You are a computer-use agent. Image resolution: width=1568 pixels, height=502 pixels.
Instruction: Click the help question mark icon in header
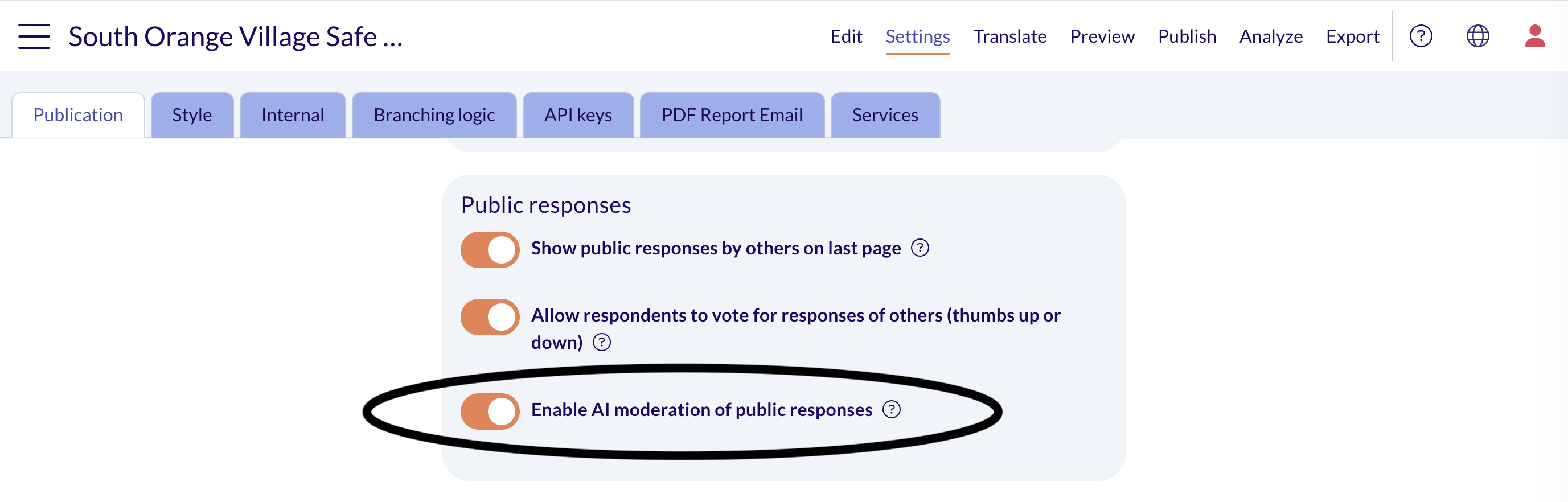pos(1421,36)
